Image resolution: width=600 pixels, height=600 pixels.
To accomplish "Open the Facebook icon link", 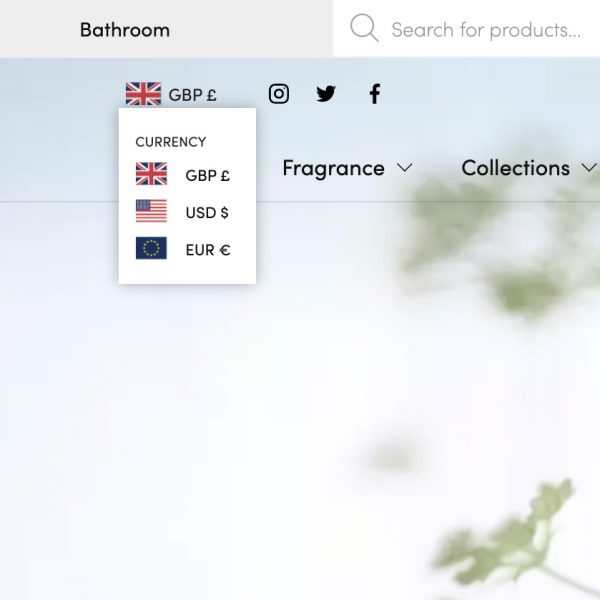I will click(x=375, y=94).
